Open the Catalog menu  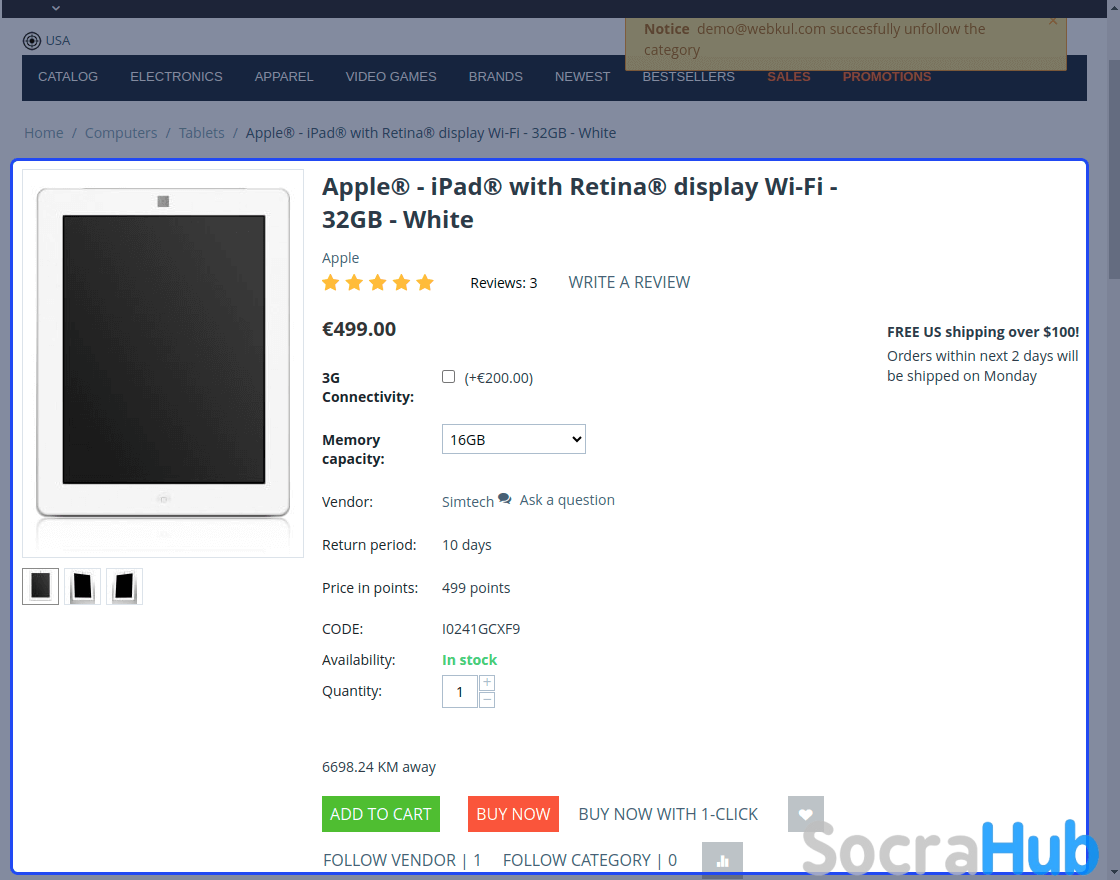[x=68, y=76]
